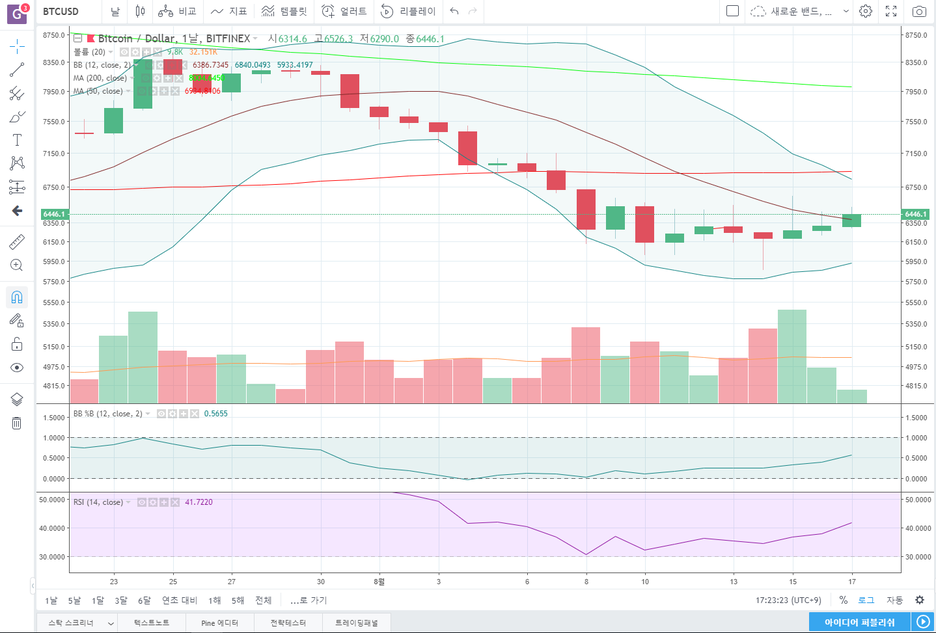Click the trash can to remove drawings
Screen dimensions: 936x633
coord(17,423)
